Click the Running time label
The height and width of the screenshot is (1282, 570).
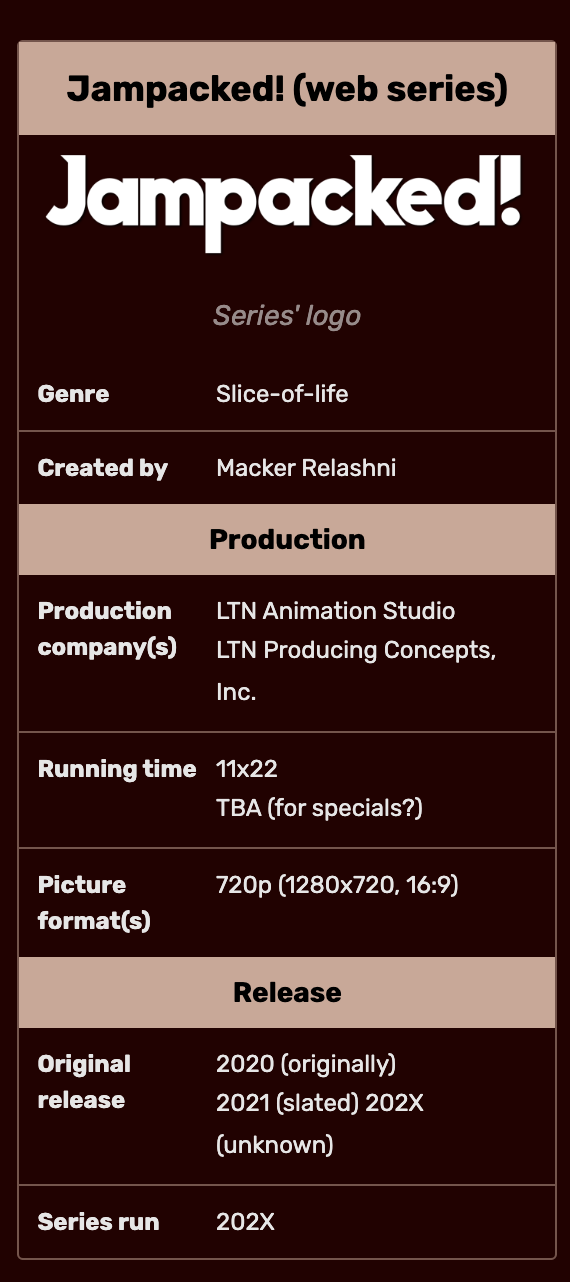tap(116, 769)
